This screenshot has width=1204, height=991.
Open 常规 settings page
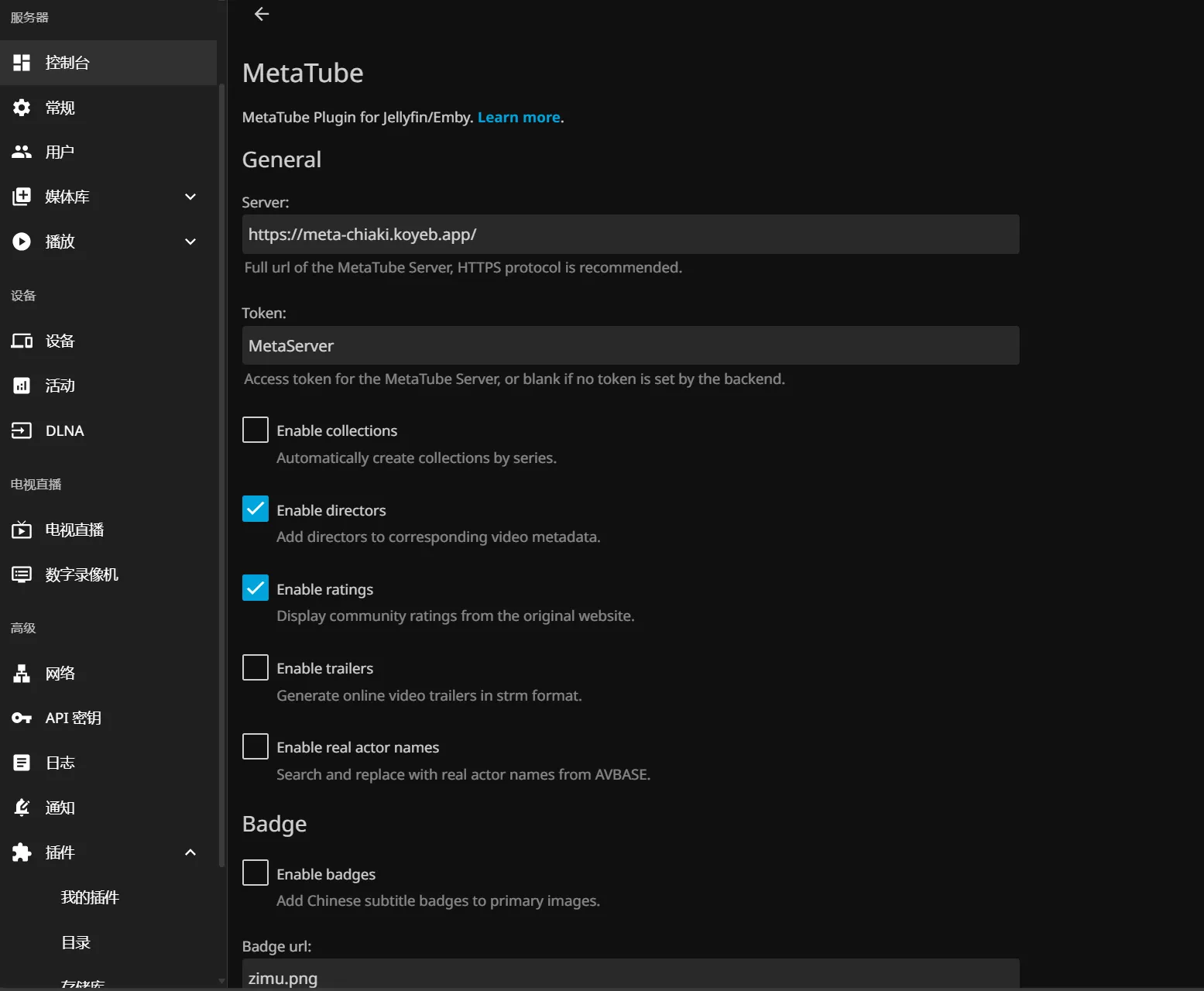(x=108, y=108)
